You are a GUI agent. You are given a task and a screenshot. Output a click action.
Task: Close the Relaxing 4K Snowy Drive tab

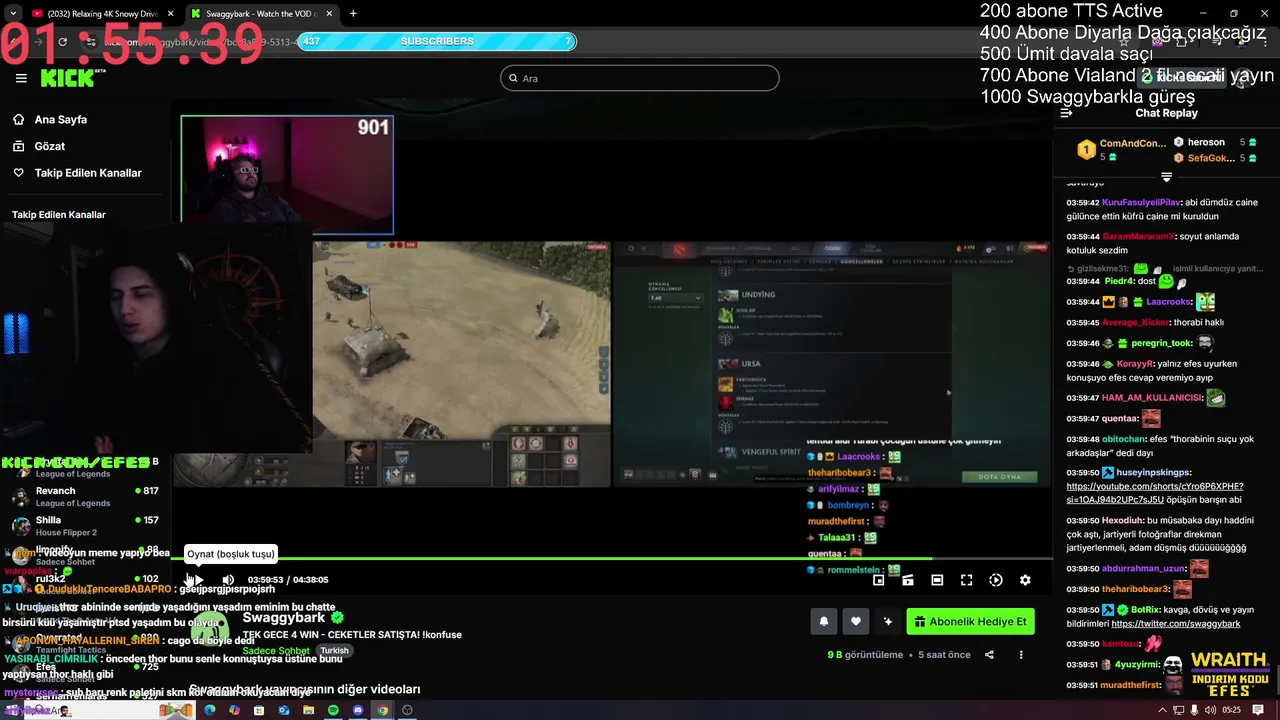tap(170, 14)
